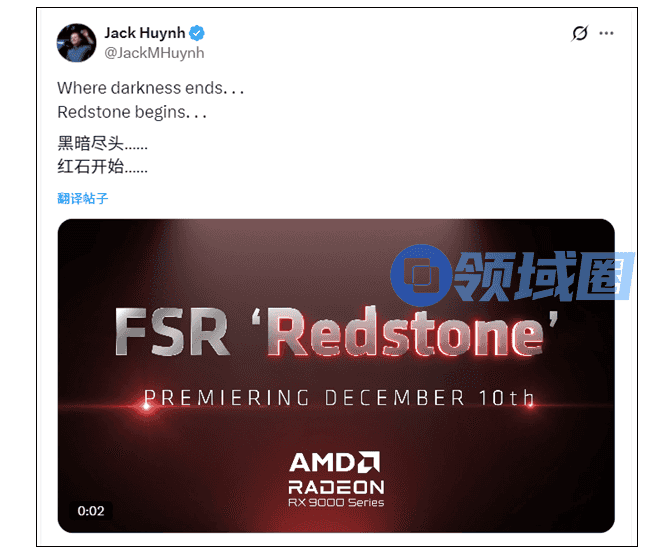Click the 领域圈 watermark text
669x551 pixels.
(x=544, y=276)
